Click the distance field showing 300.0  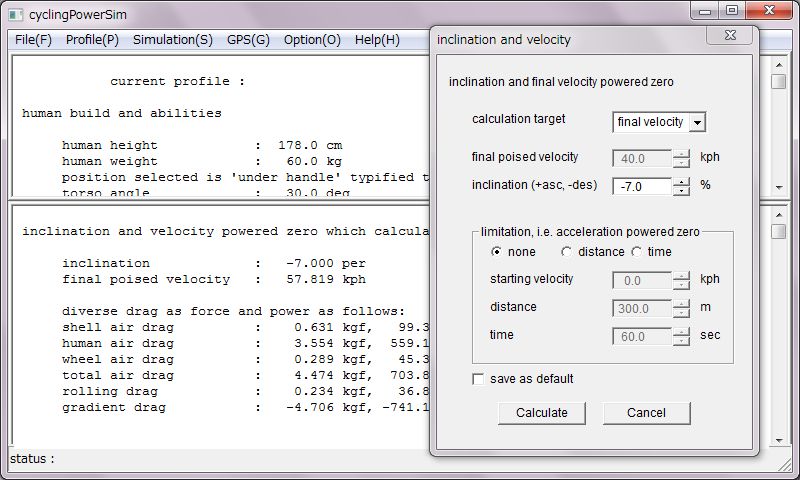click(642, 309)
